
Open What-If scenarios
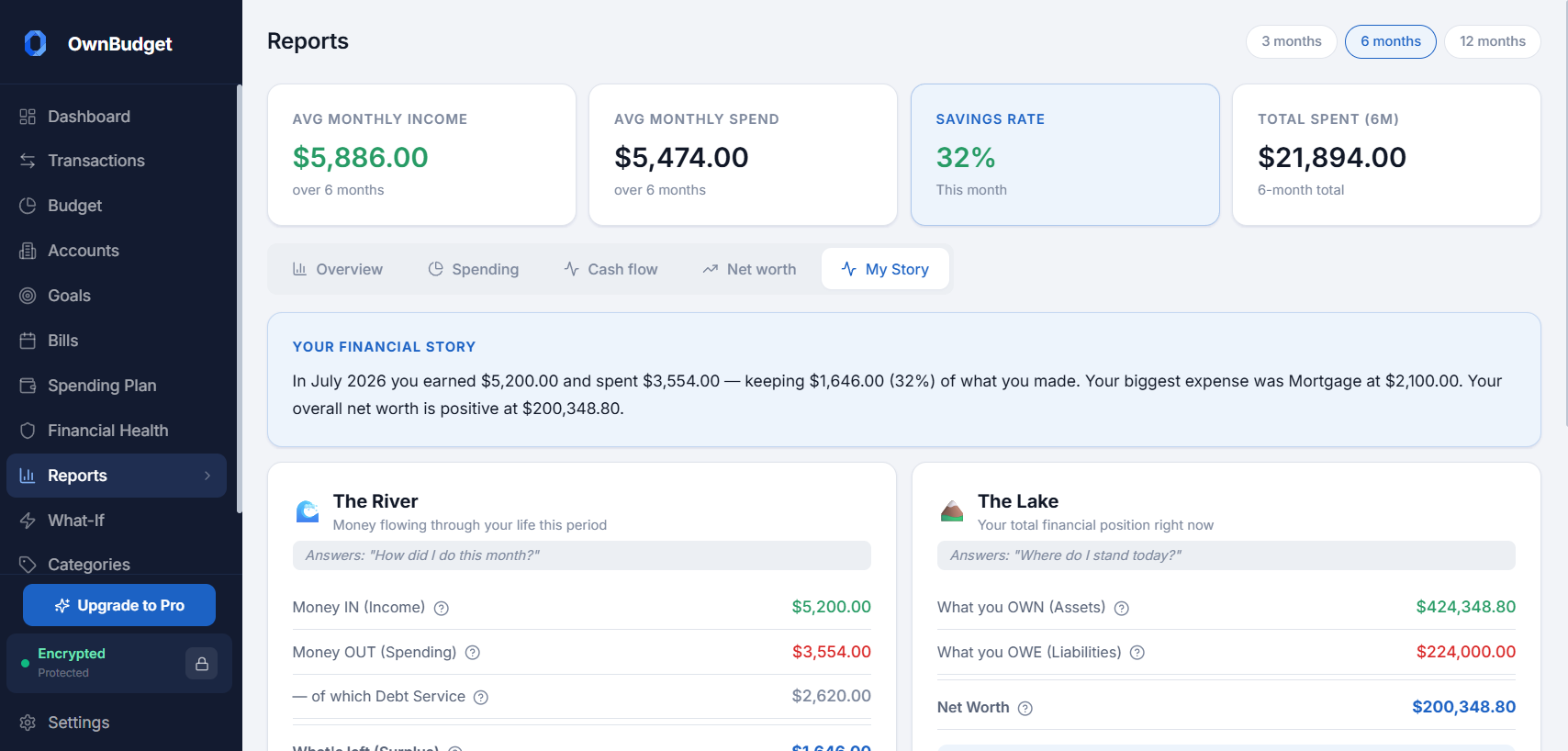tap(117, 521)
